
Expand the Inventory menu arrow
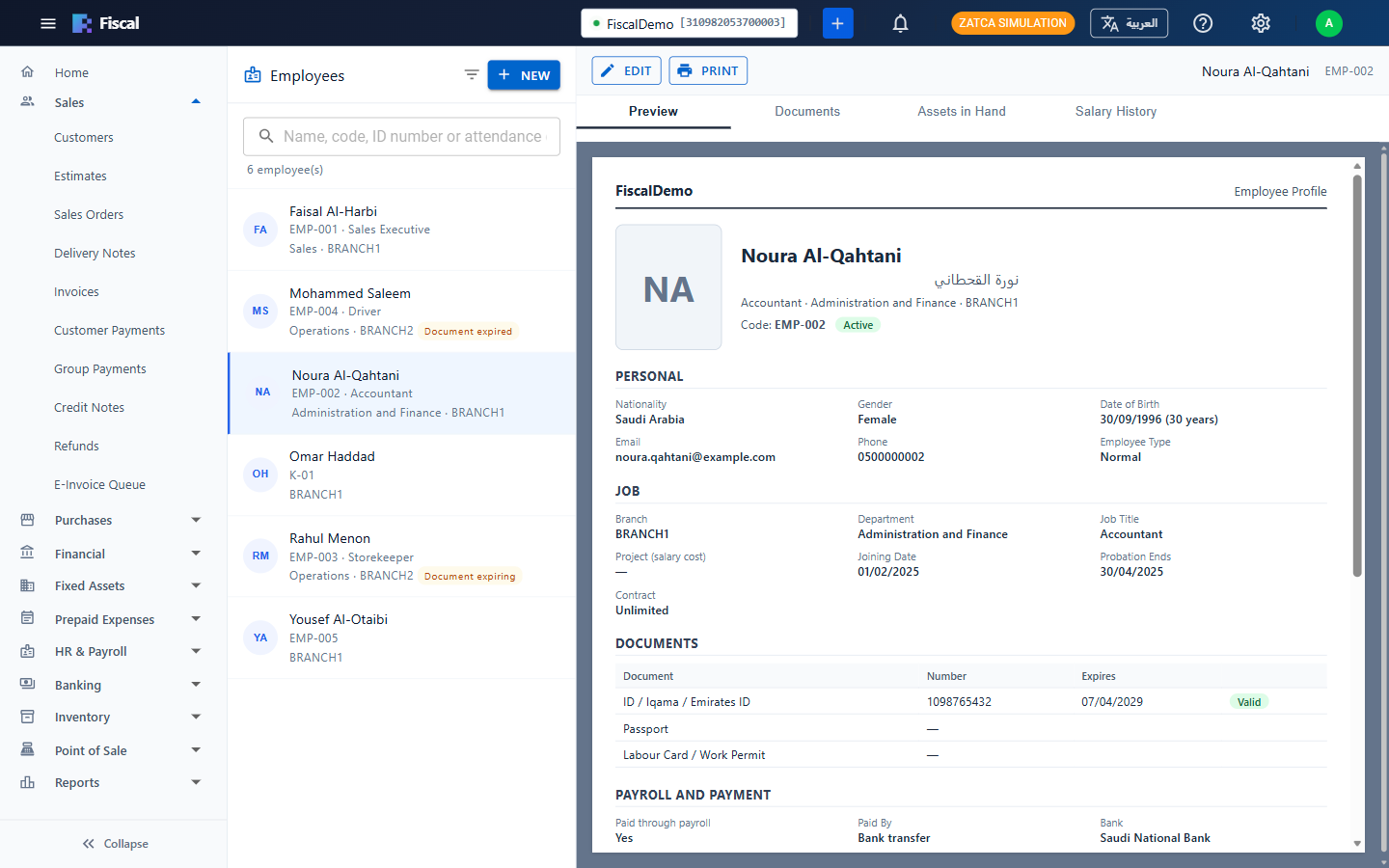[196, 717]
